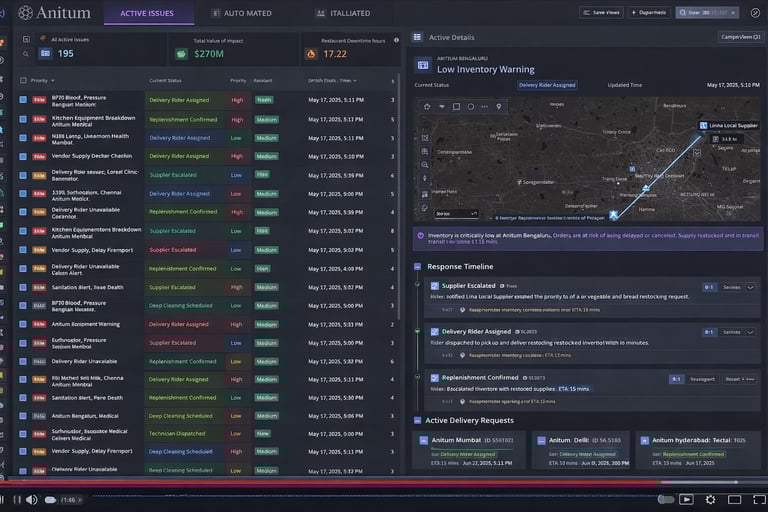Click the Anitum Delhi delivery card icon
The width and height of the screenshot is (768, 512).
tap(541, 440)
